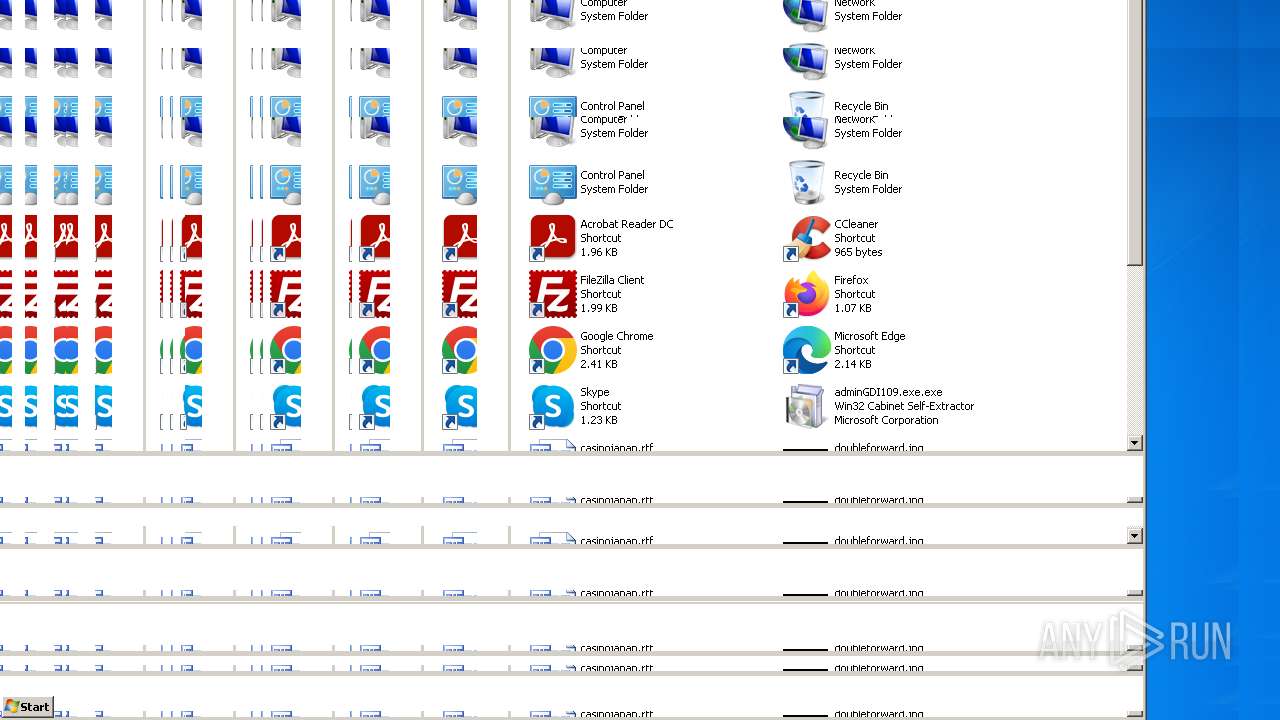Click the Microsoft Corporation publisher text

click(x=886, y=420)
